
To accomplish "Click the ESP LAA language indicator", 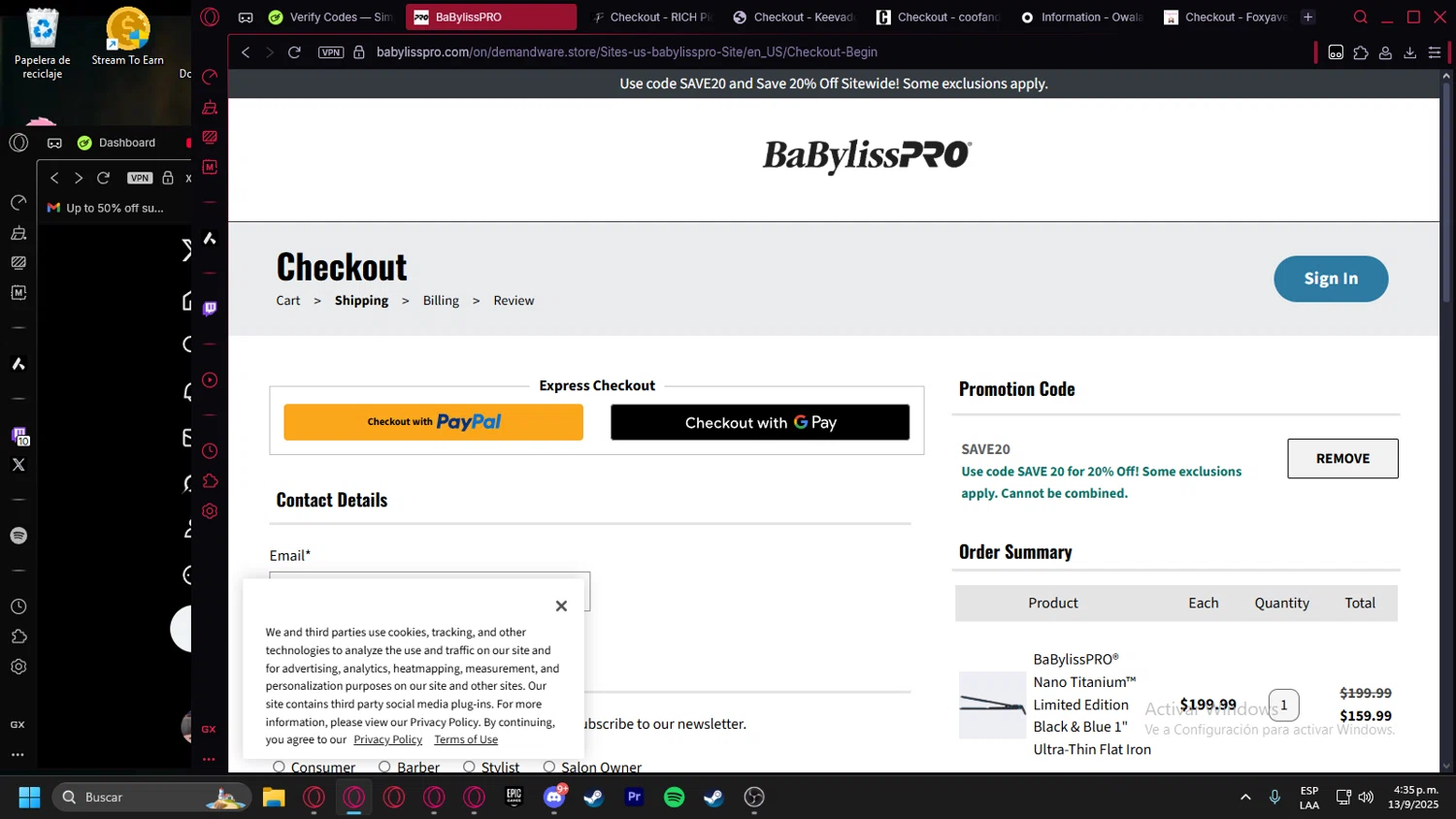I will point(1309,798).
